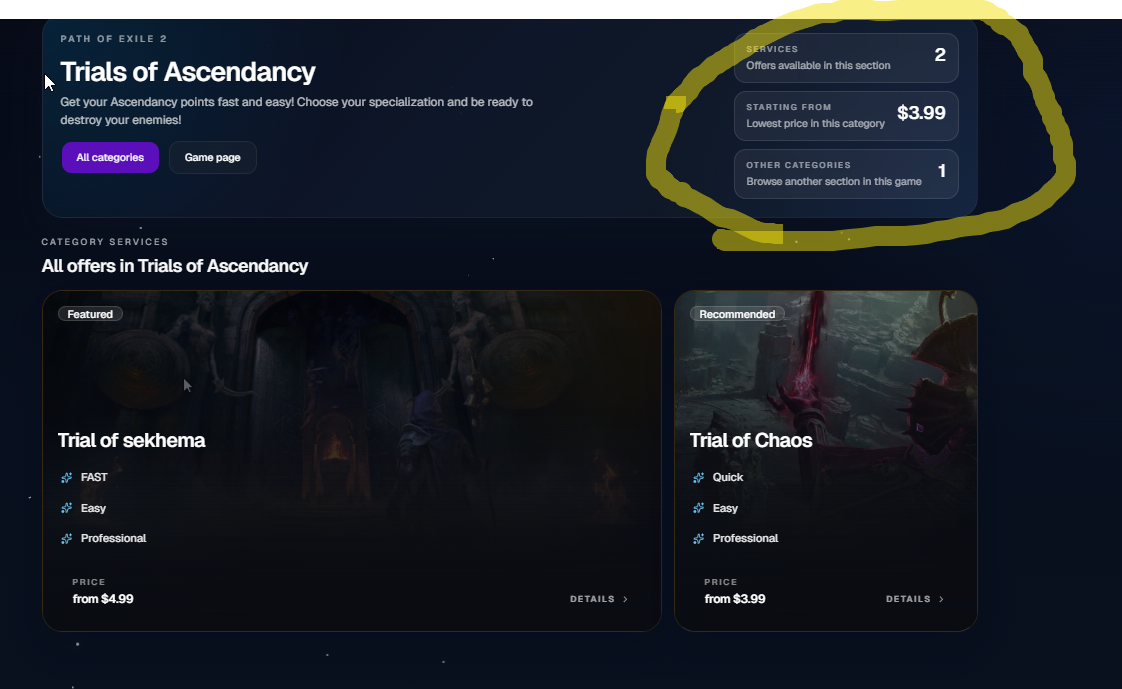Open DETAILS link on Trial of Chaos
Image resolution: width=1122 pixels, height=689 pixels.
point(914,599)
